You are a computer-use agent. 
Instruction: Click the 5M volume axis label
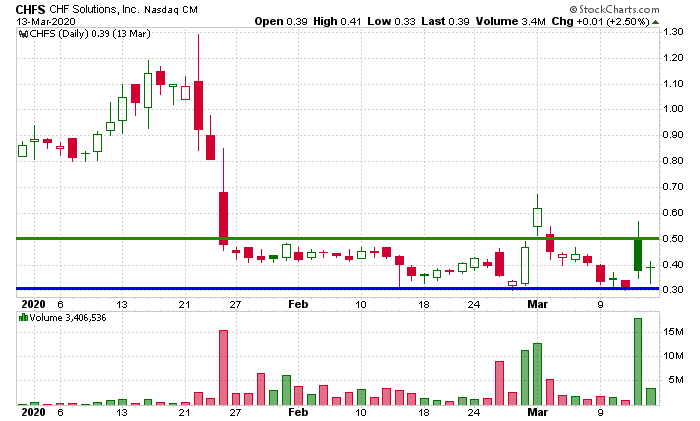click(x=676, y=380)
